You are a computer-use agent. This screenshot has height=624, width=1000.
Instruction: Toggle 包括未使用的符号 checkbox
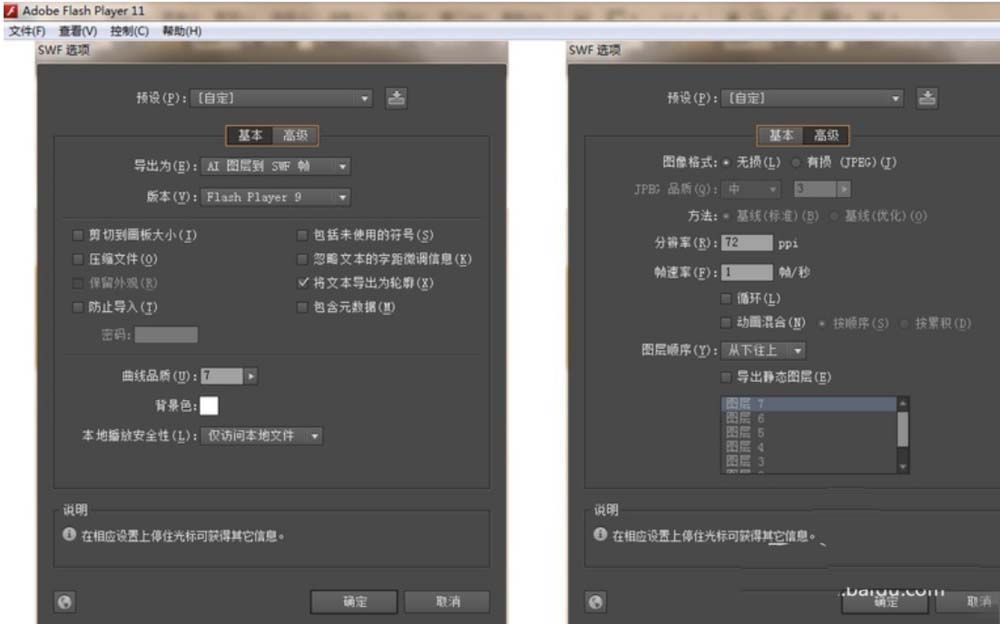[302, 235]
